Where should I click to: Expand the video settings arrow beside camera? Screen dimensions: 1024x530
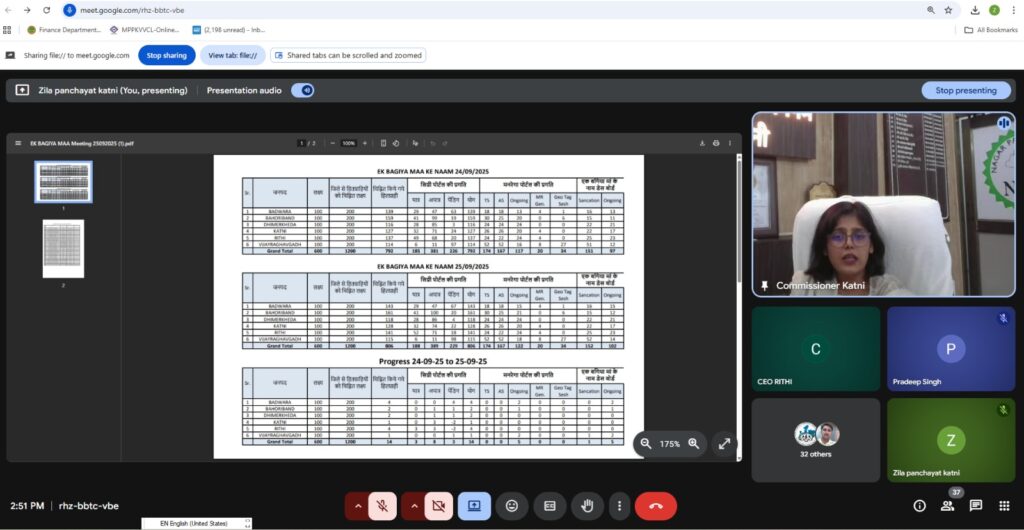[x=412, y=506]
